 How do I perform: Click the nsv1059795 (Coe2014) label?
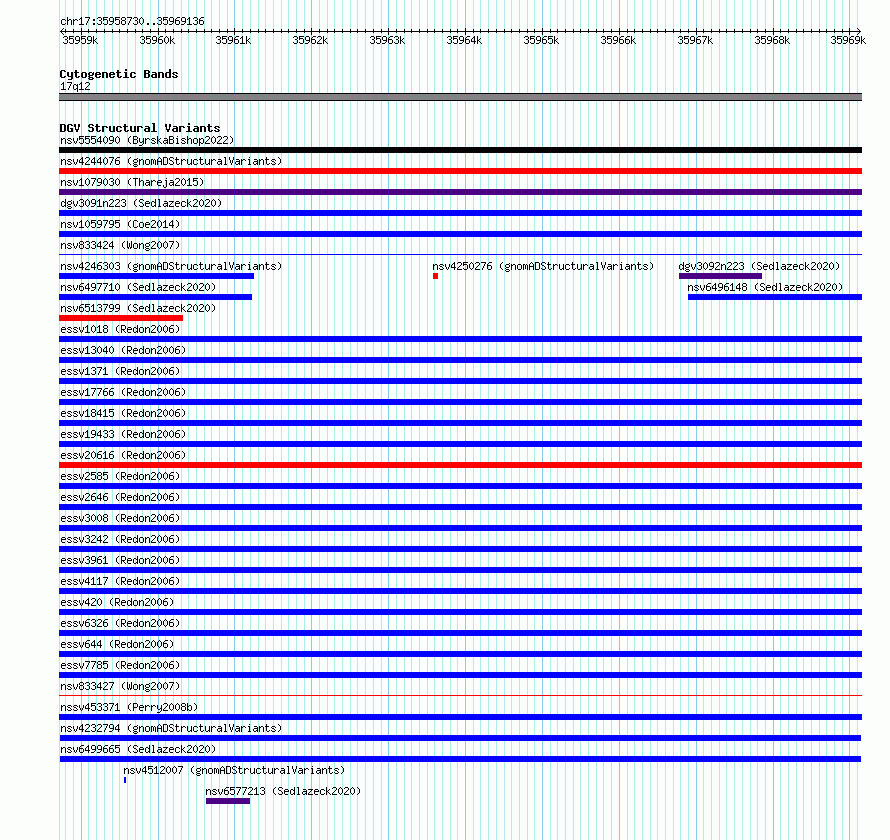click(x=120, y=224)
